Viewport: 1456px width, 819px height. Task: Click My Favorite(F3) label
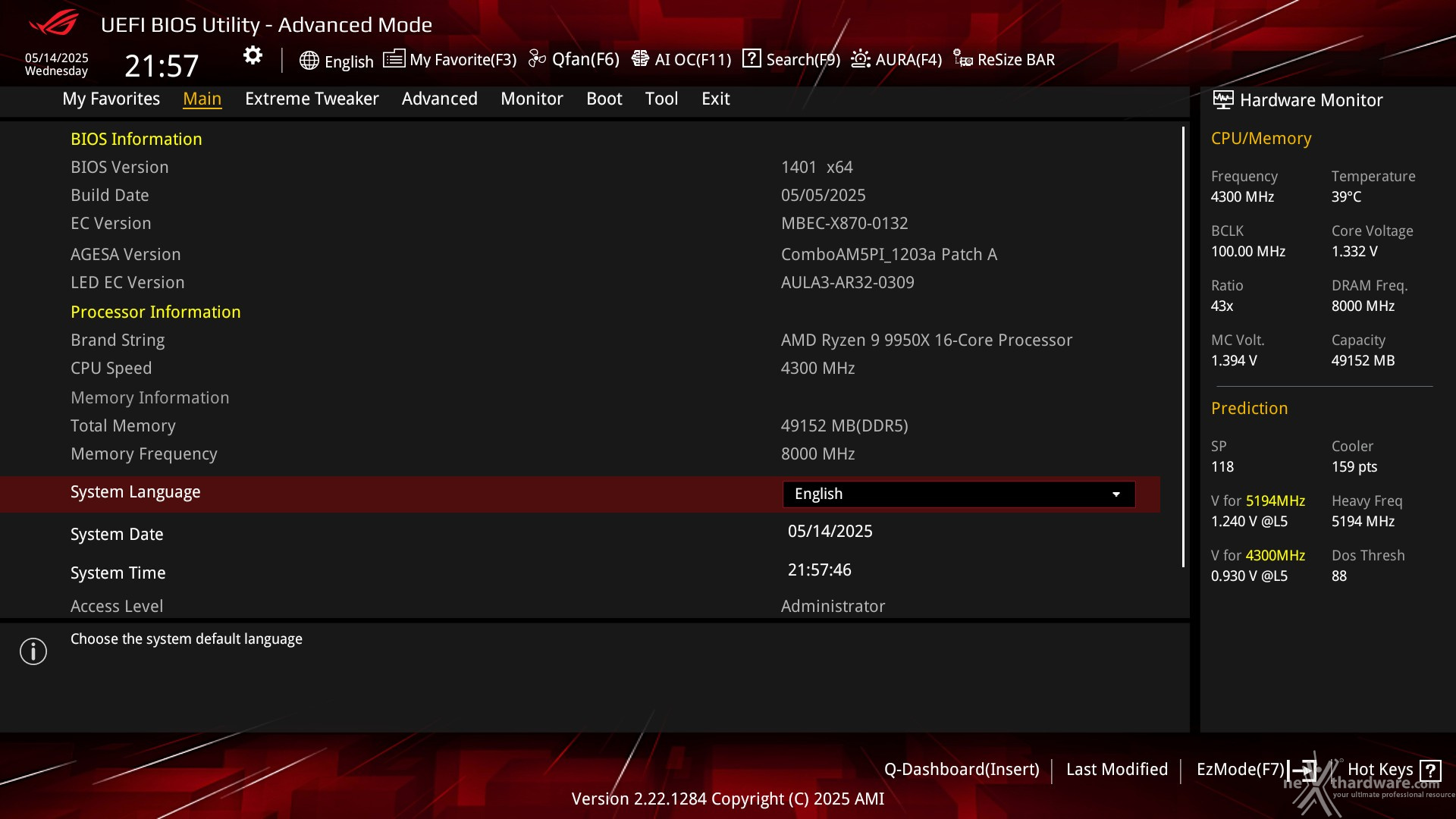point(463,60)
